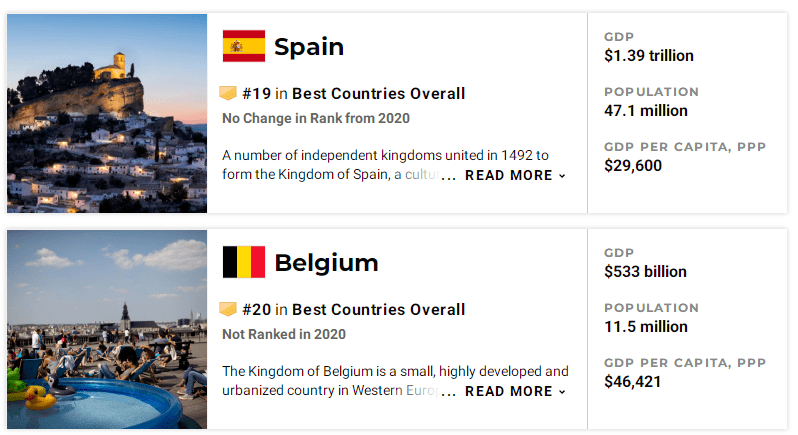Image resolution: width=798 pixels, height=435 pixels.
Task: Click the Spain flag icon
Action: (x=243, y=46)
